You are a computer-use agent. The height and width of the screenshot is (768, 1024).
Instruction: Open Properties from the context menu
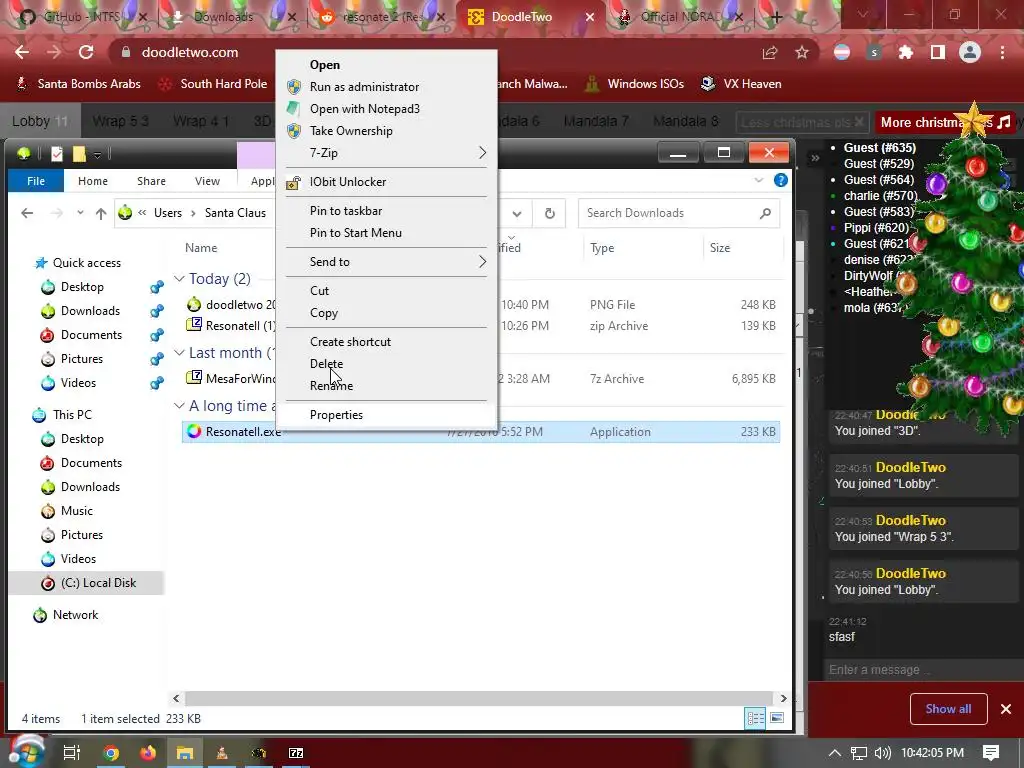(336, 415)
